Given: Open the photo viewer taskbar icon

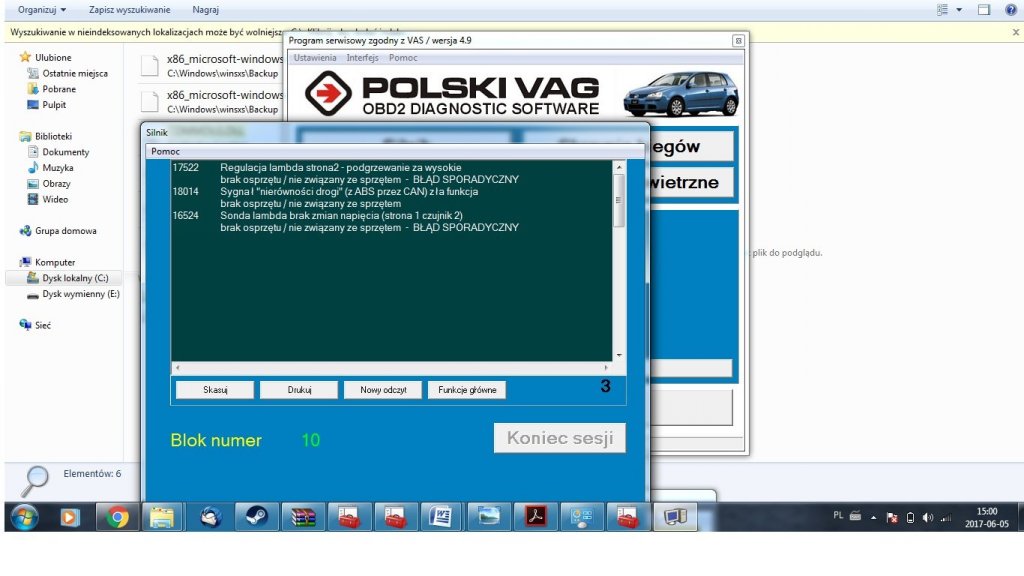Looking at the screenshot, I should click(x=488, y=517).
